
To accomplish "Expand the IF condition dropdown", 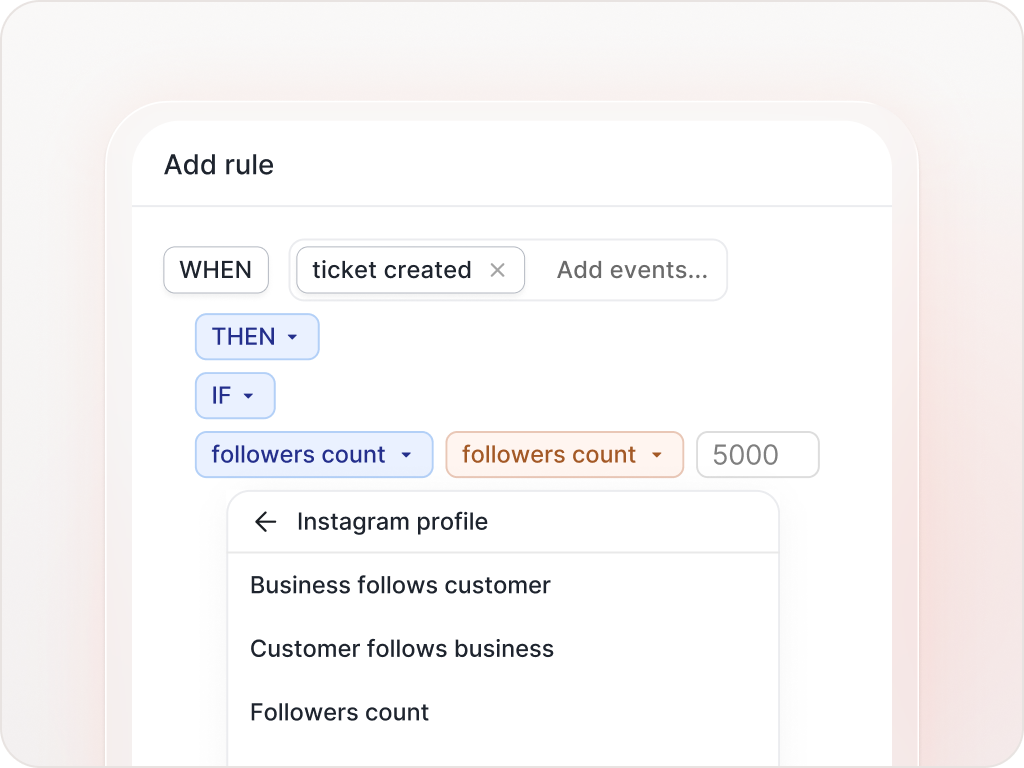I will point(235,395).
